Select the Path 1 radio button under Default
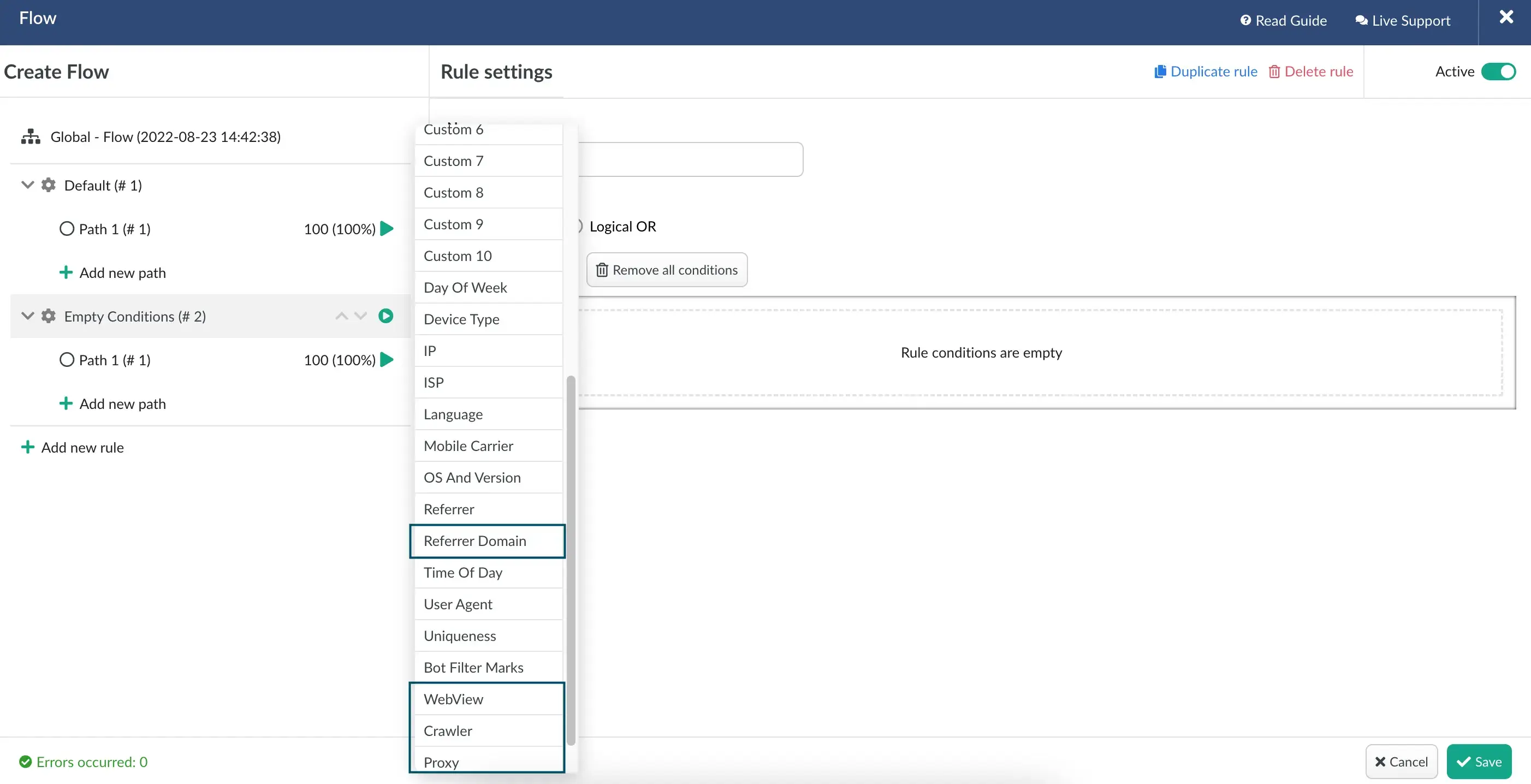This screenshot has width=1531, height=784. tap(65, 228)
